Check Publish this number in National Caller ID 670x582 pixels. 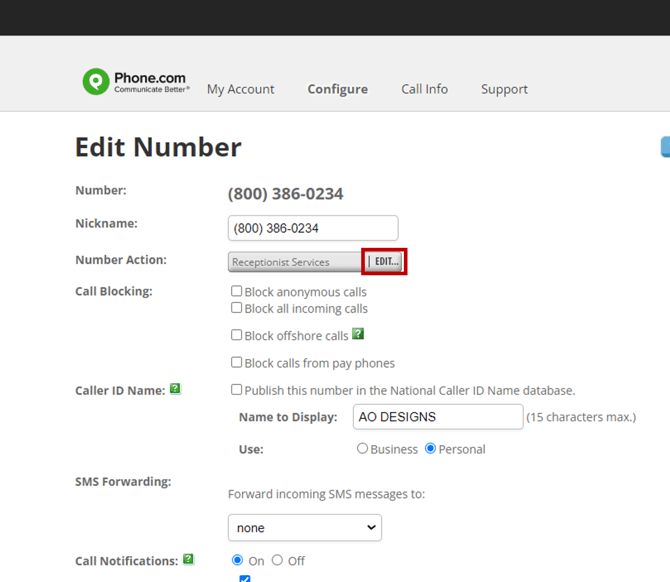point(236,390)
